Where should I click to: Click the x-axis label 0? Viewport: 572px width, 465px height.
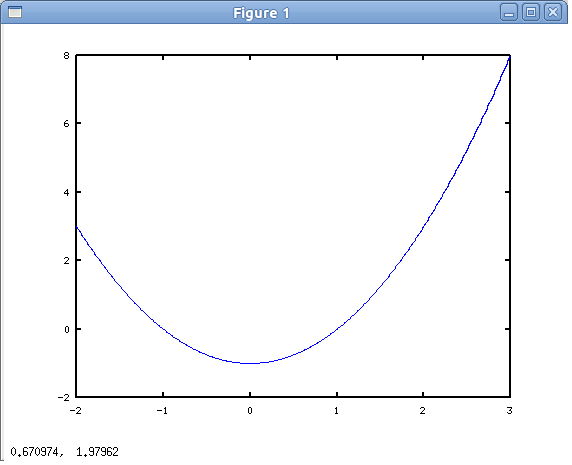click(250, 411)
